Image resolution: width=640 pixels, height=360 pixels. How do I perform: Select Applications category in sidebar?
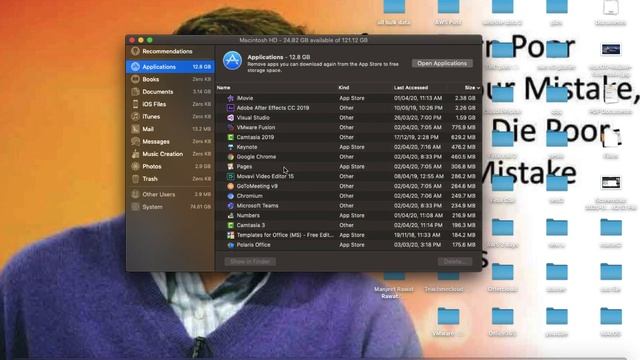170,67
